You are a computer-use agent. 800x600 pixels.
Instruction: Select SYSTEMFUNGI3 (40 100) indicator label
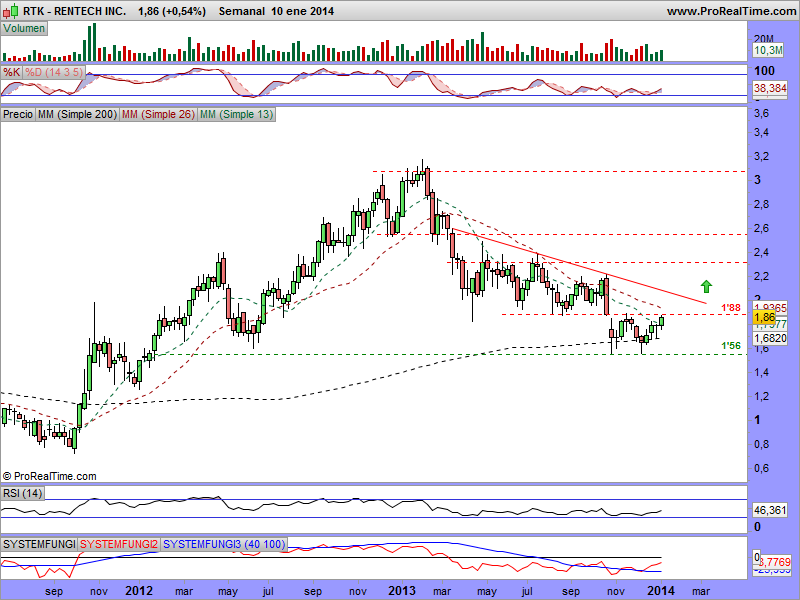pyautogui.click(x=224, y=544)
